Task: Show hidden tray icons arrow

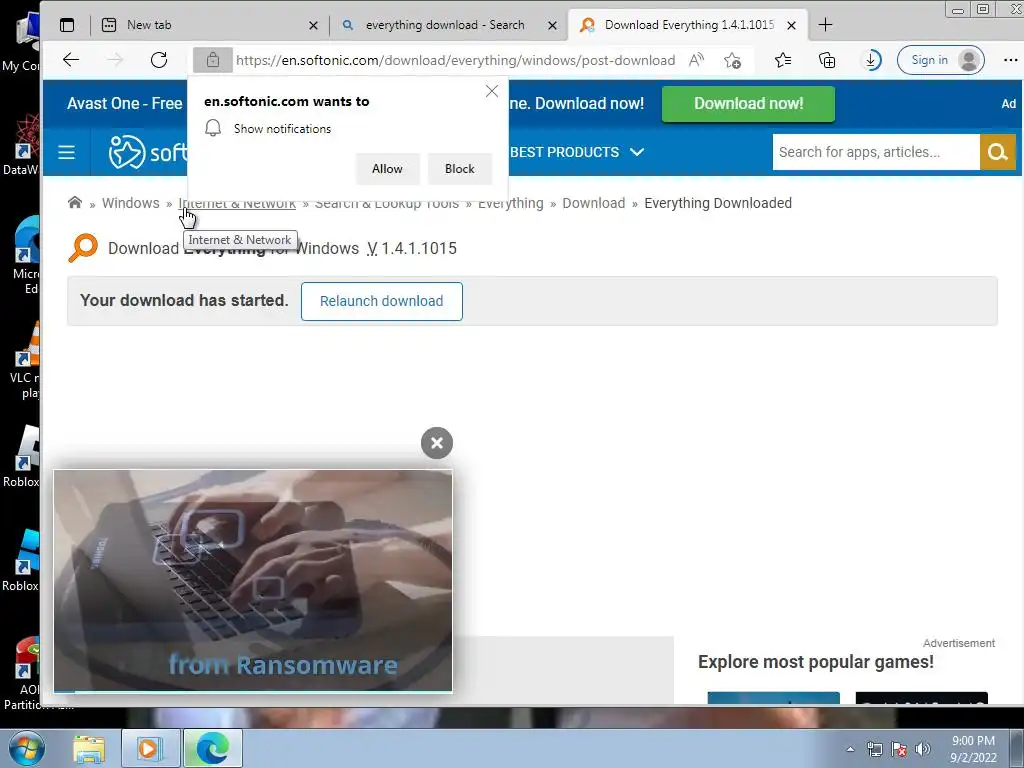Action: pyautogui.click(x=850, y=749)
